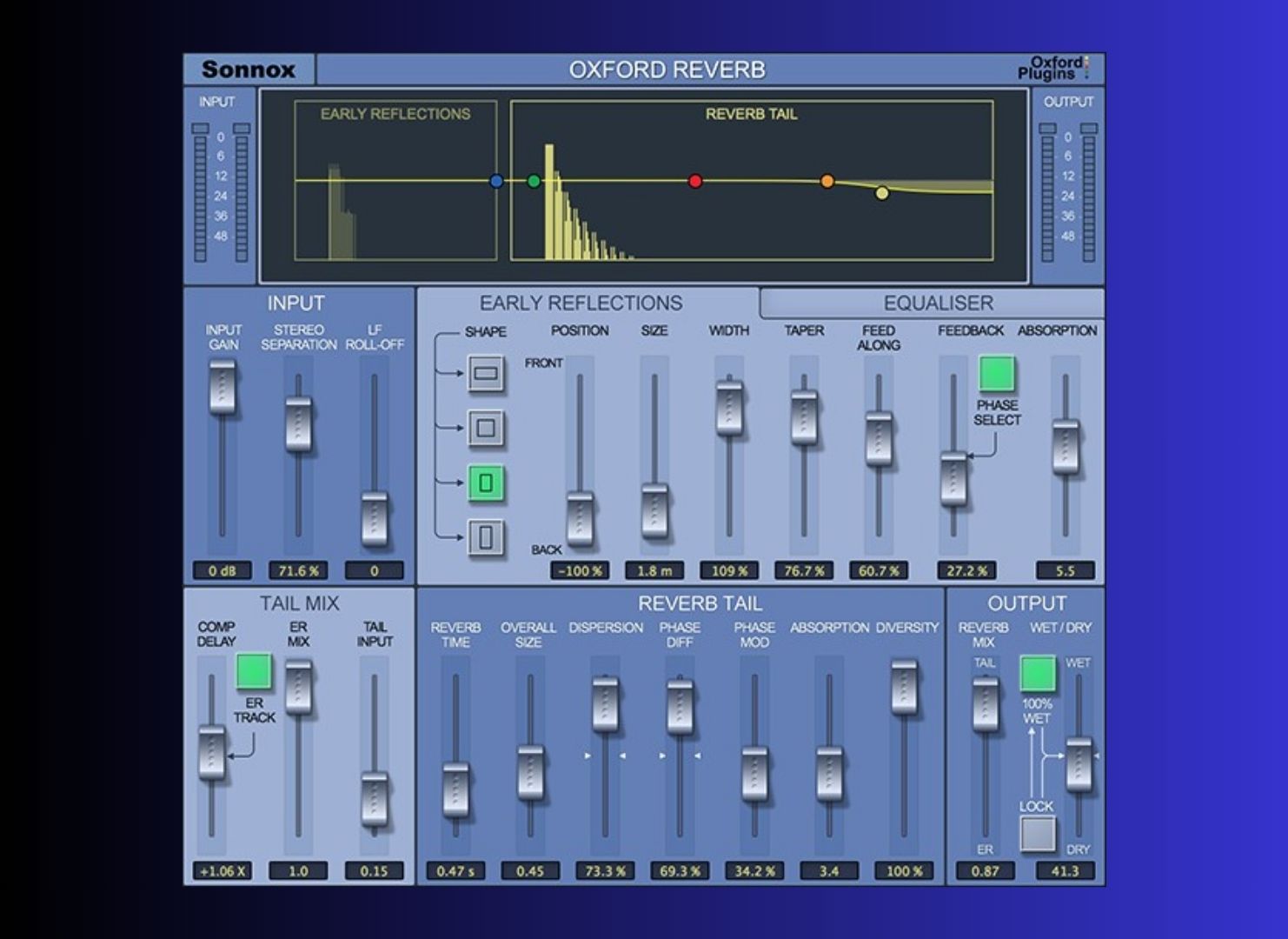Click the Phase Diff value 69.3 %
The width and height of the screenshot is (1288, 939).
680,871
